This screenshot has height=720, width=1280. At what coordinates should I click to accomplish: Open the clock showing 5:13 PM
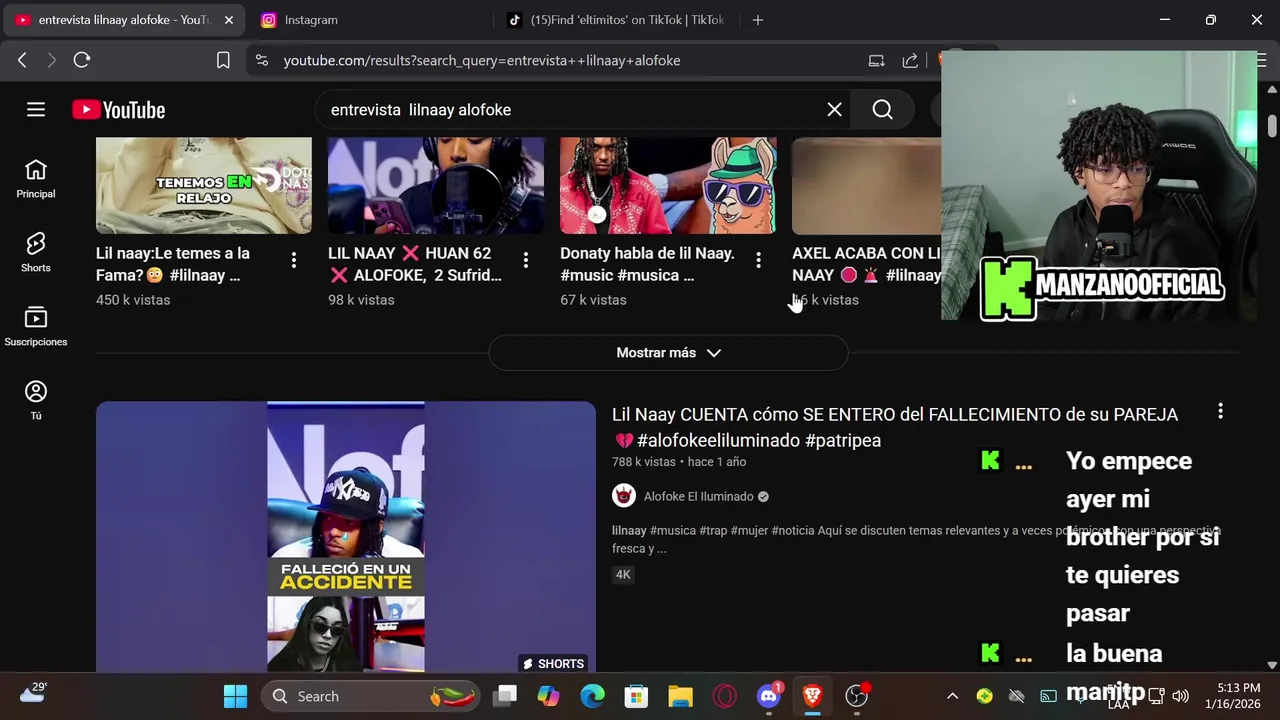[x=1232, y=696]
